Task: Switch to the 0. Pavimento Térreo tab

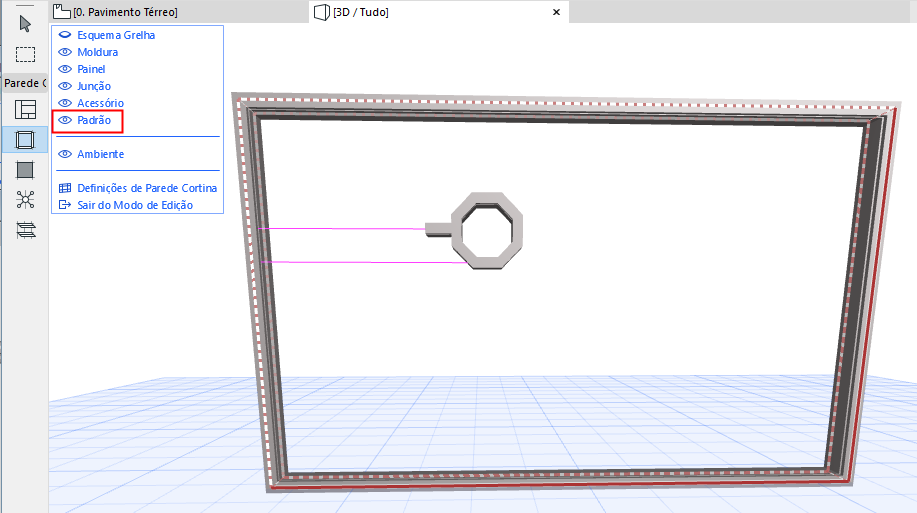Action: 178,12
